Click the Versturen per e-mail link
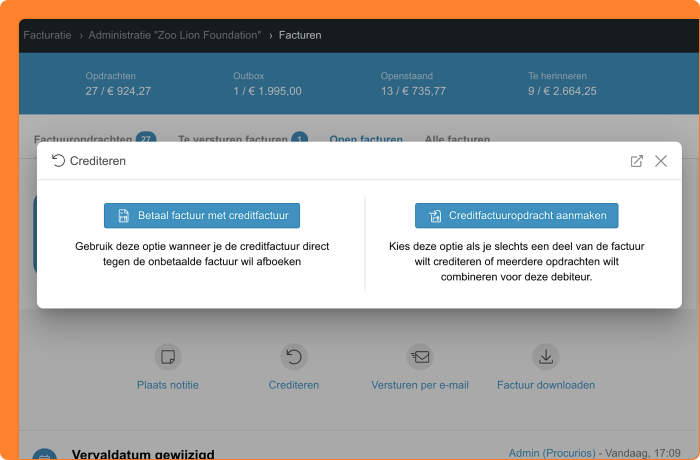 click(x=420, y=385)
